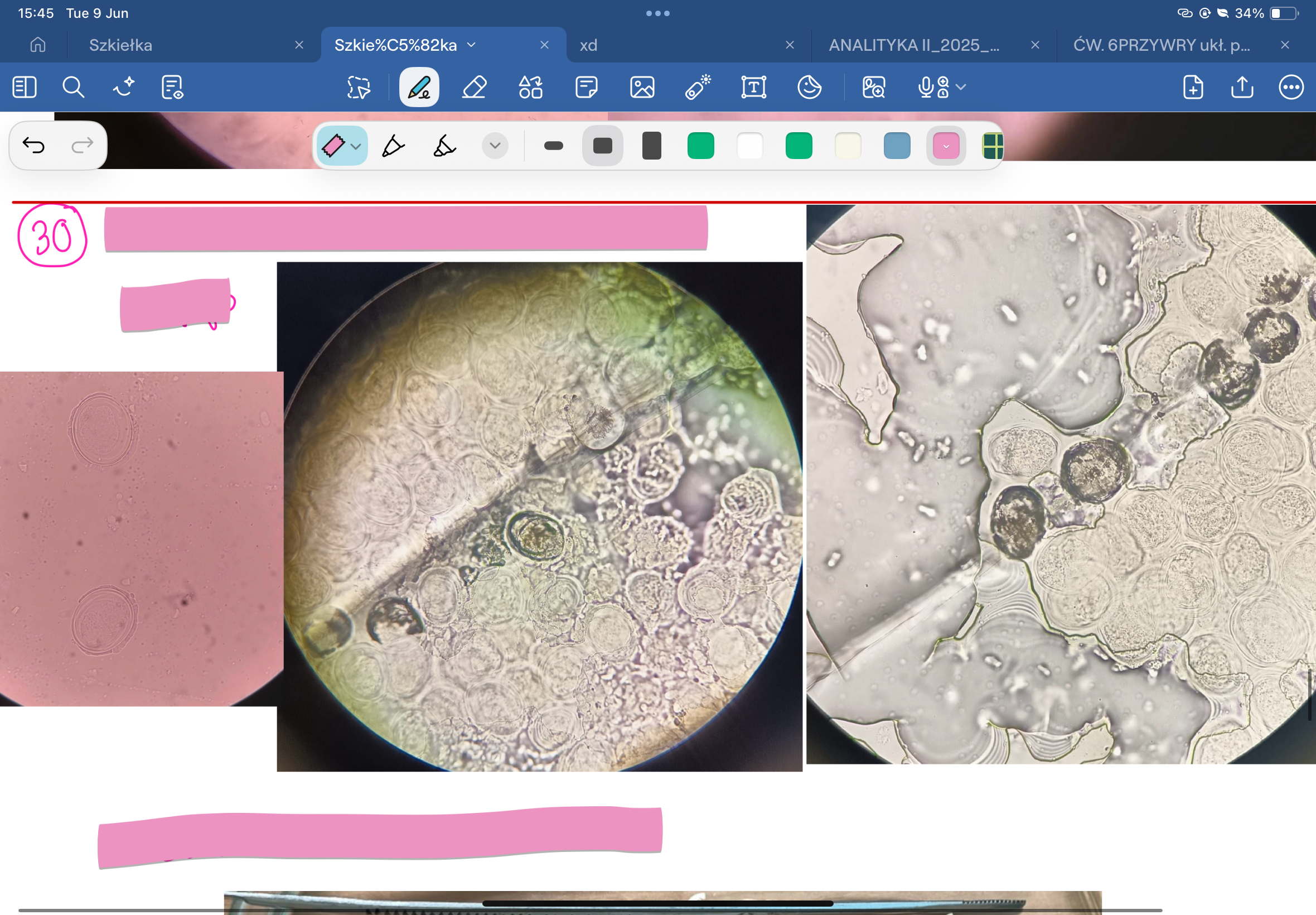Select the laser pointer tool
Image resolution: width=1316 pixels, height=915 pixels.
pos(698,87)
